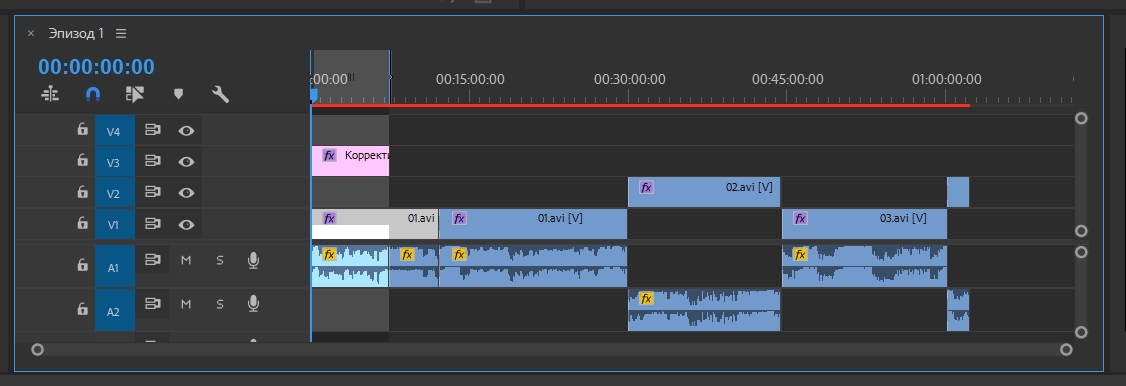Viewport: 1126px width, 386px height.
Task: Select 03.avi [V] clip on V1
Action: [x=865, y=224]
